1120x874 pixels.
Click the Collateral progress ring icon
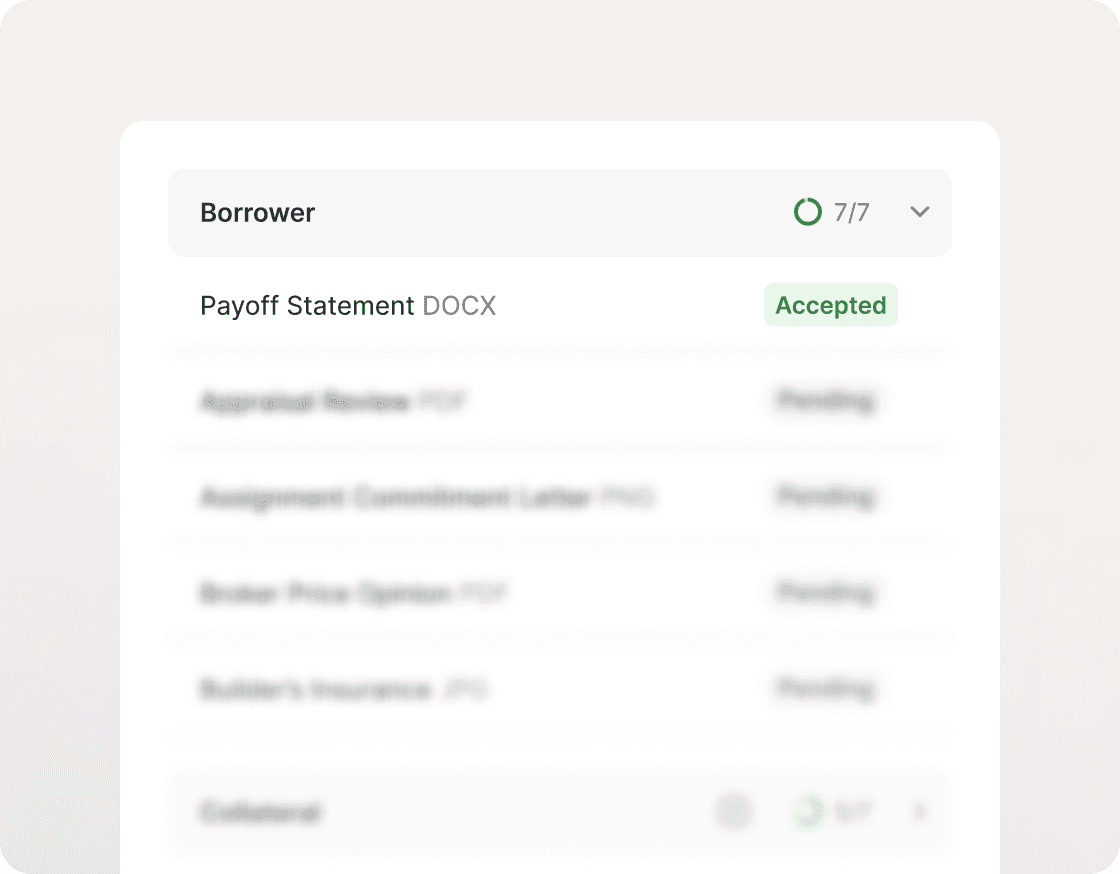coord(807,812)
